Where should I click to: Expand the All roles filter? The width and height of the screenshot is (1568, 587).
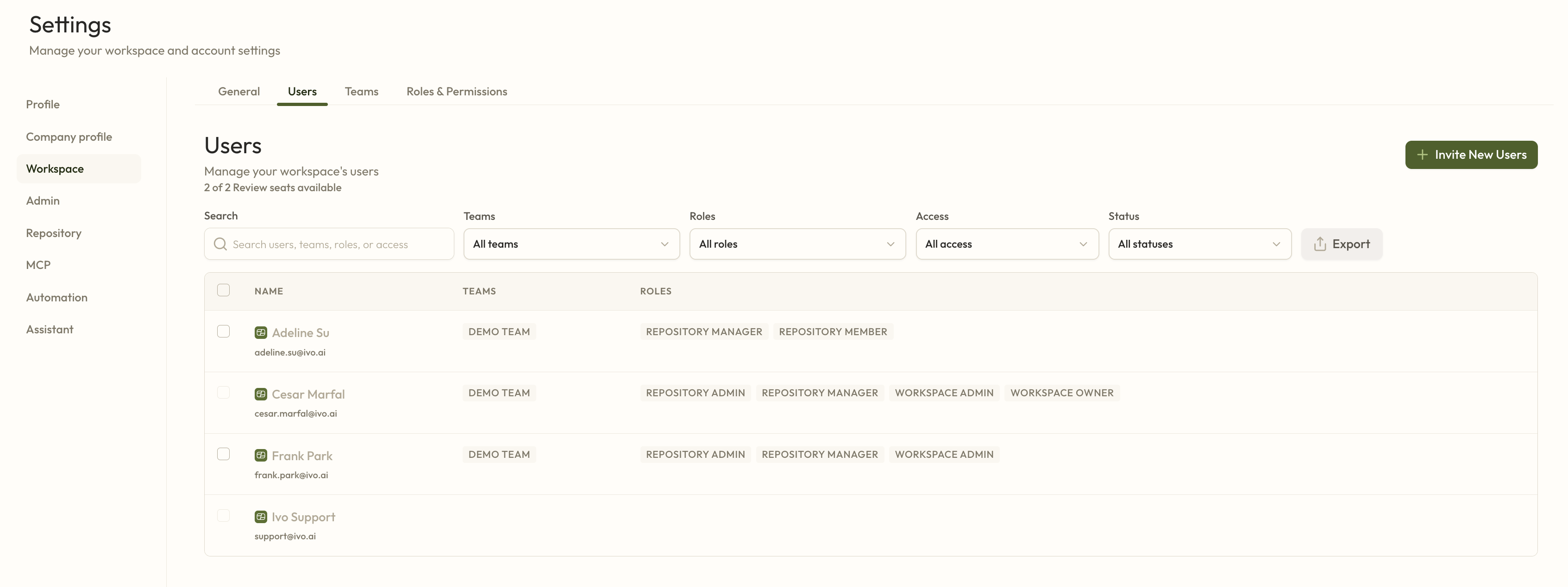click(797, 244)
